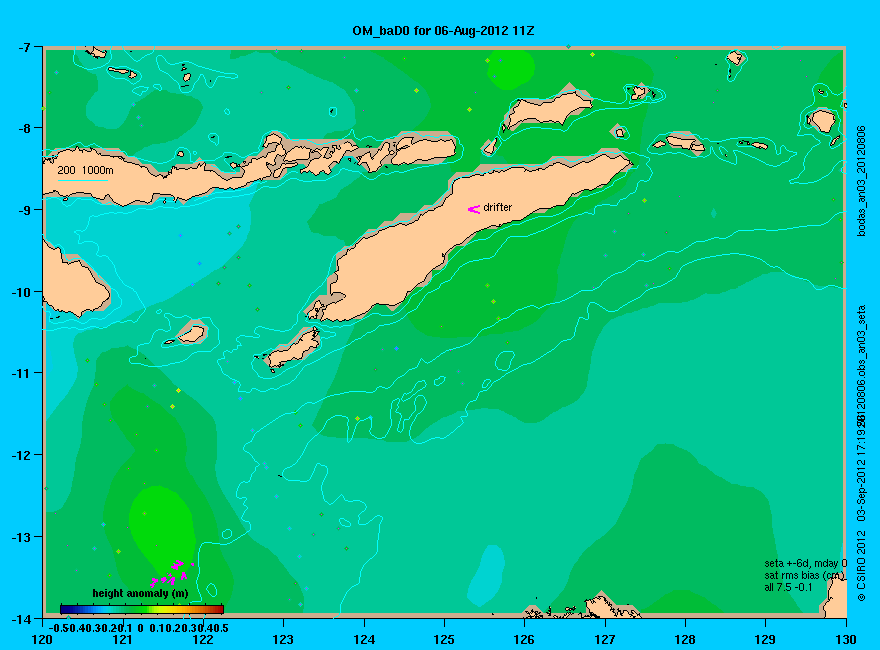Viewport: 880px width, 650px height.
Task: Click latitude tick label "-13"
Action: 21,537
